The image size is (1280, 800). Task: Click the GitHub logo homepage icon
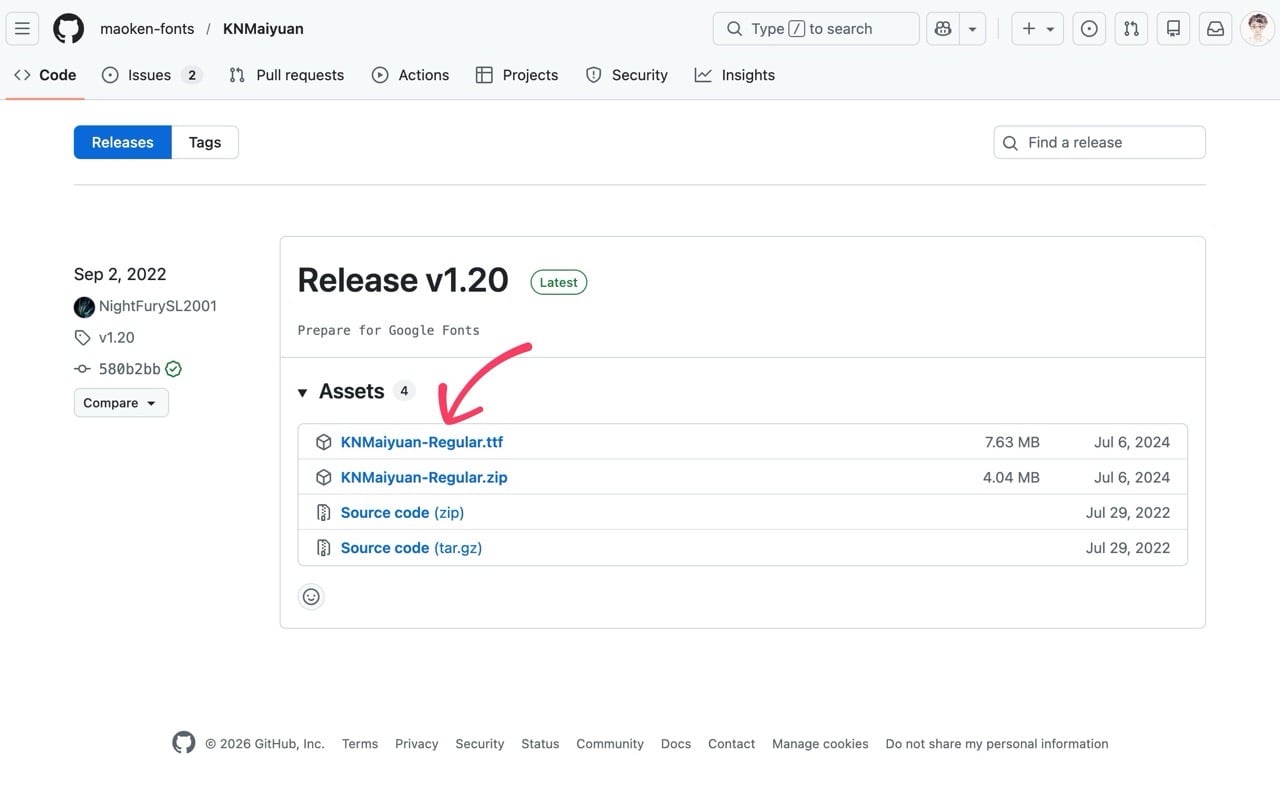click(68, 29)
